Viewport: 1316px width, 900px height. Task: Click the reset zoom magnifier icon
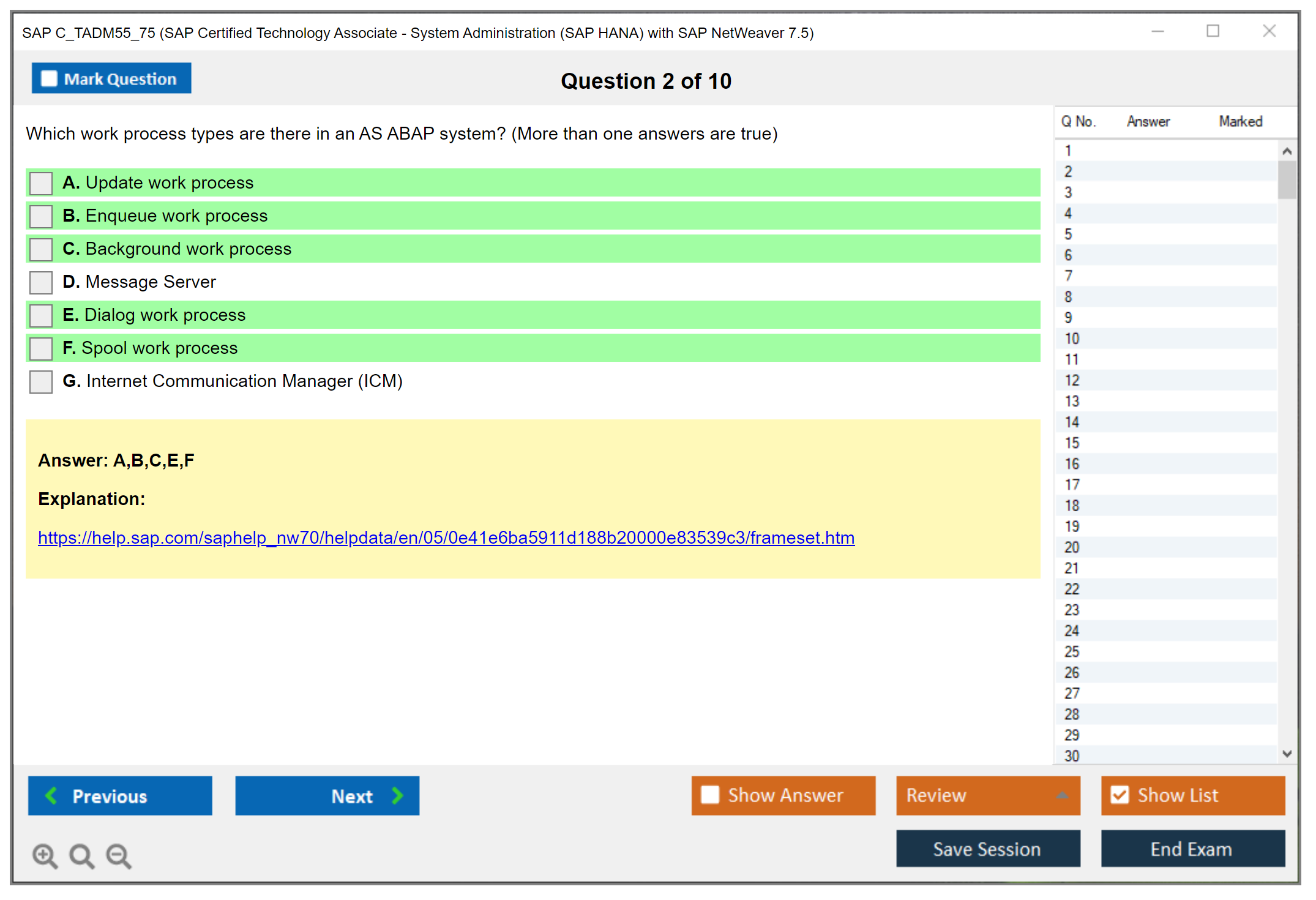point(81,855)
